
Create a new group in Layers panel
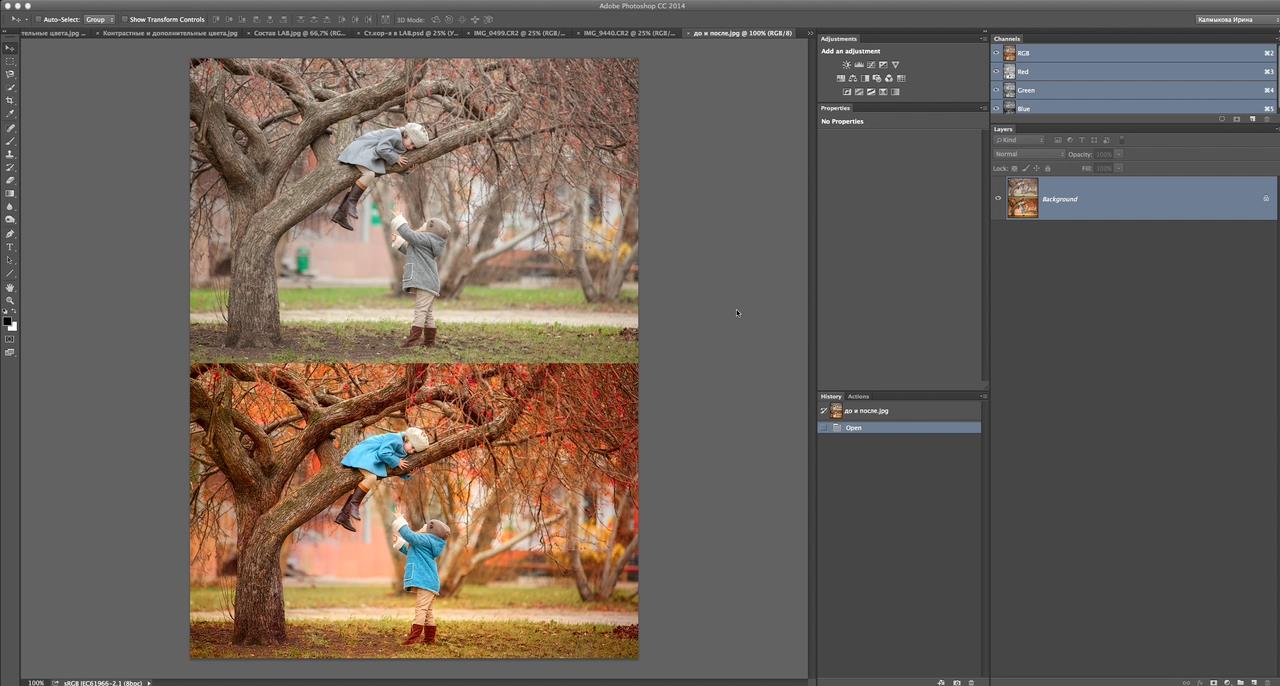[x=1240, y=682]
